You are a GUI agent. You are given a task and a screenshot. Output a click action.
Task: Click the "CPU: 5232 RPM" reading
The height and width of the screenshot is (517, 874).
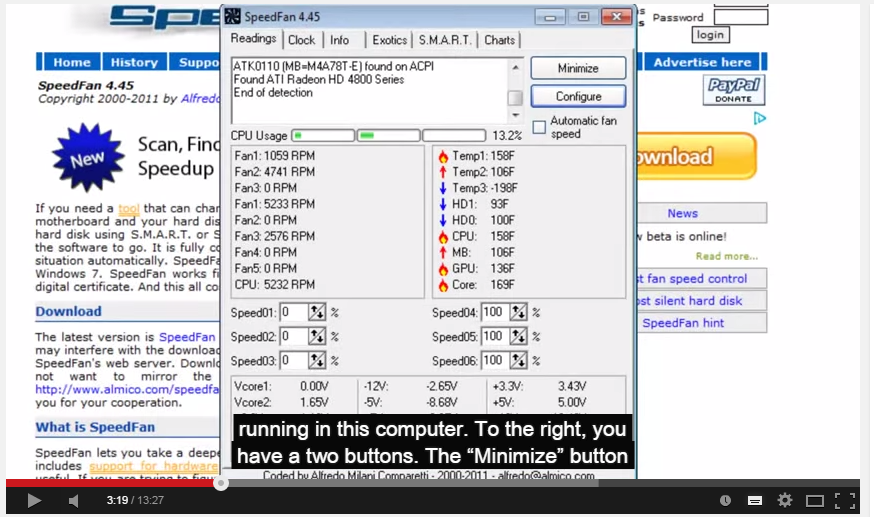coord(275,285)
